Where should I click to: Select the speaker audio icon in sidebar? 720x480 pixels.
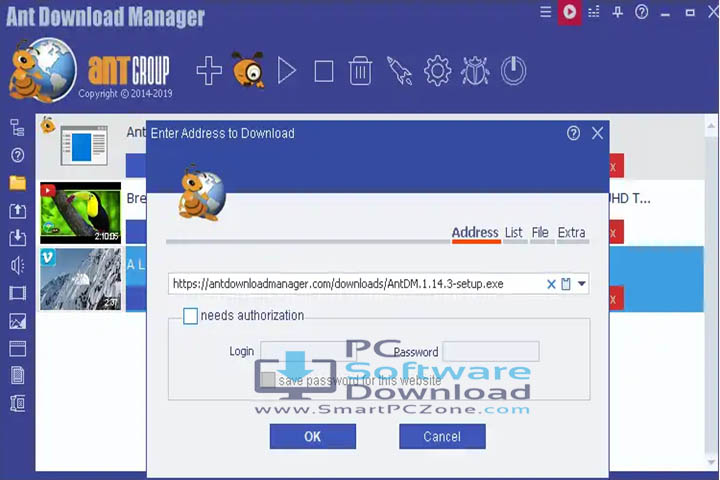(17, 265)
